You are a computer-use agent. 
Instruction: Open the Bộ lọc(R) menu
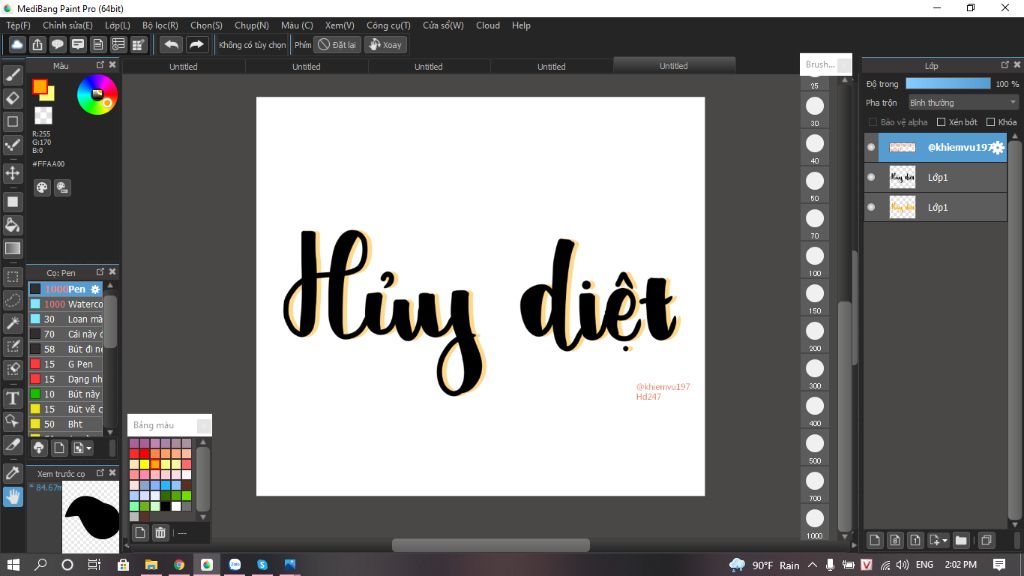tap(160, 25)
